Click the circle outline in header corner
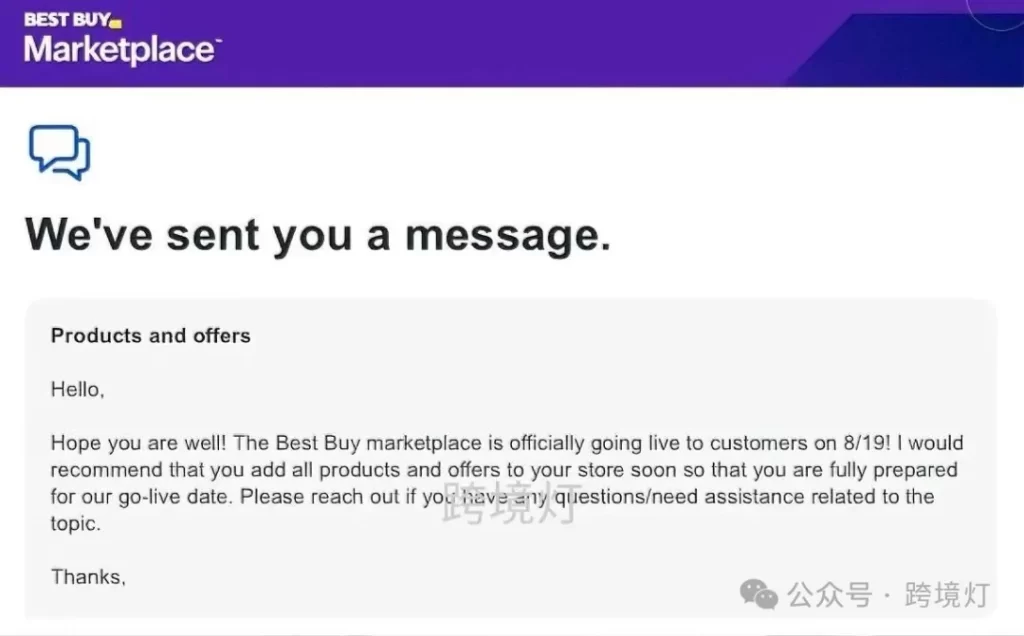The image size is (1024, 636). [996, 14]
